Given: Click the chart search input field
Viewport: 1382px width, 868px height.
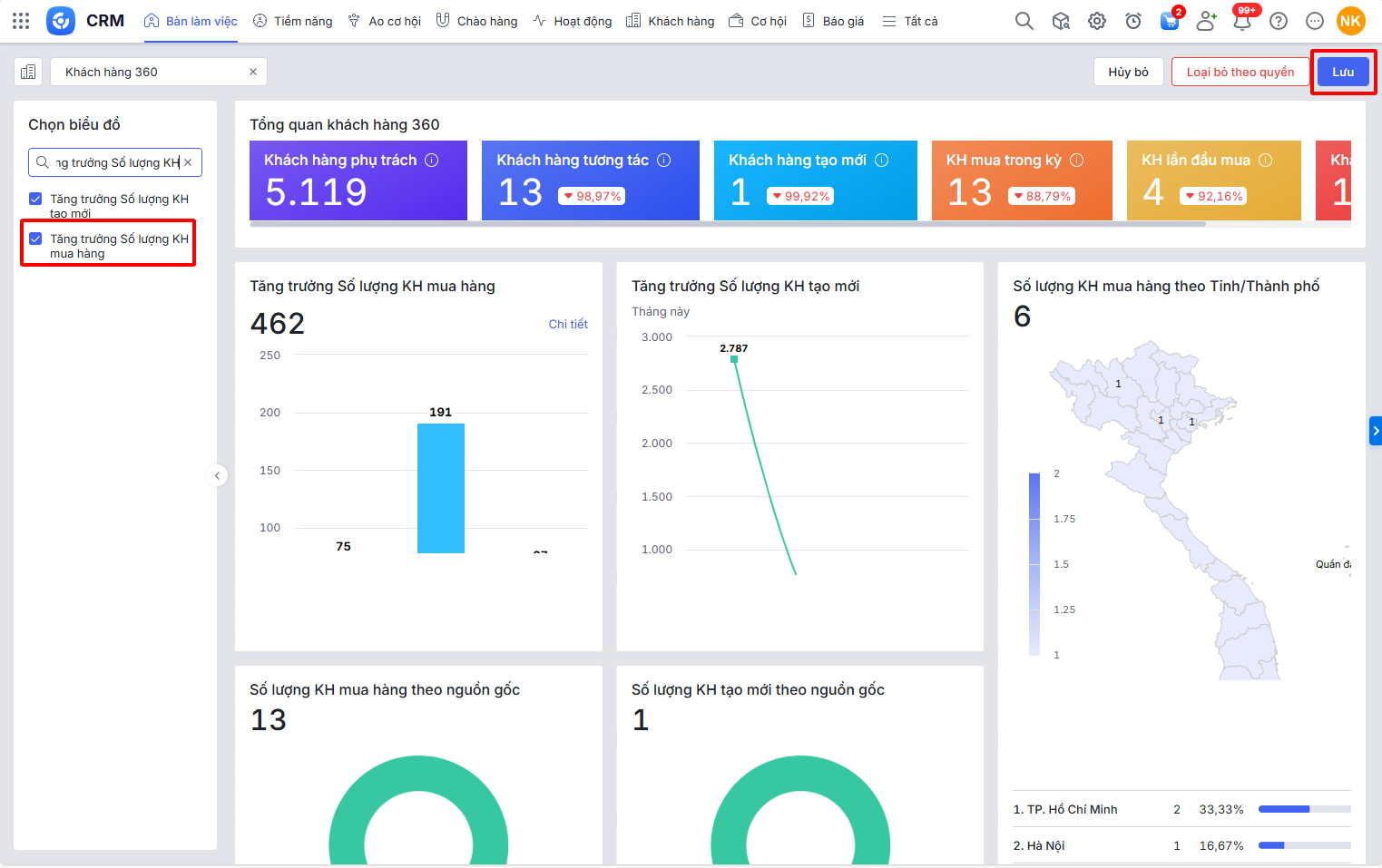Looking at the screenshot, I should point(116,162).
